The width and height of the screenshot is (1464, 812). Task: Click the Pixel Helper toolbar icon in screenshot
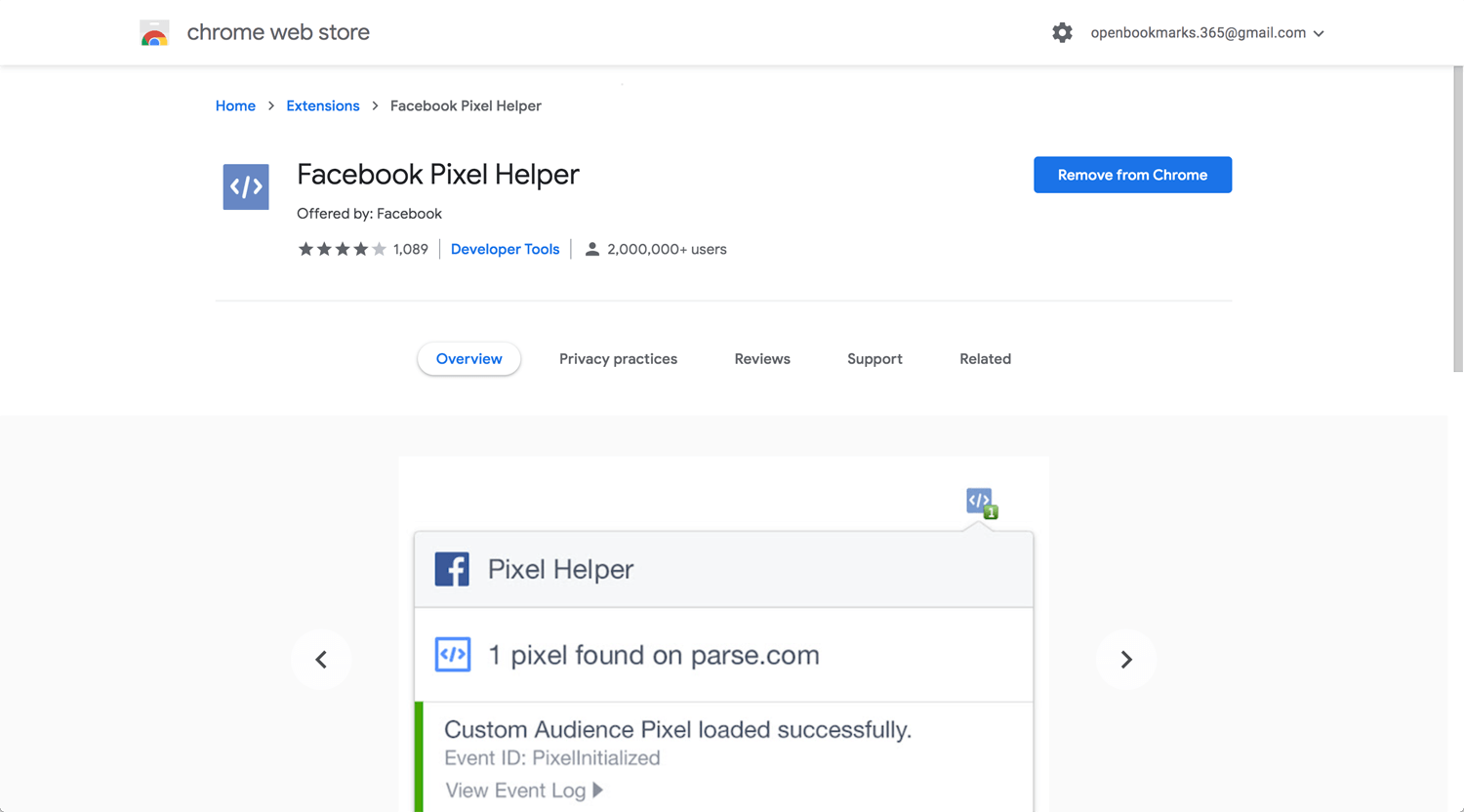pyautogui.click(x=982, y=503)
